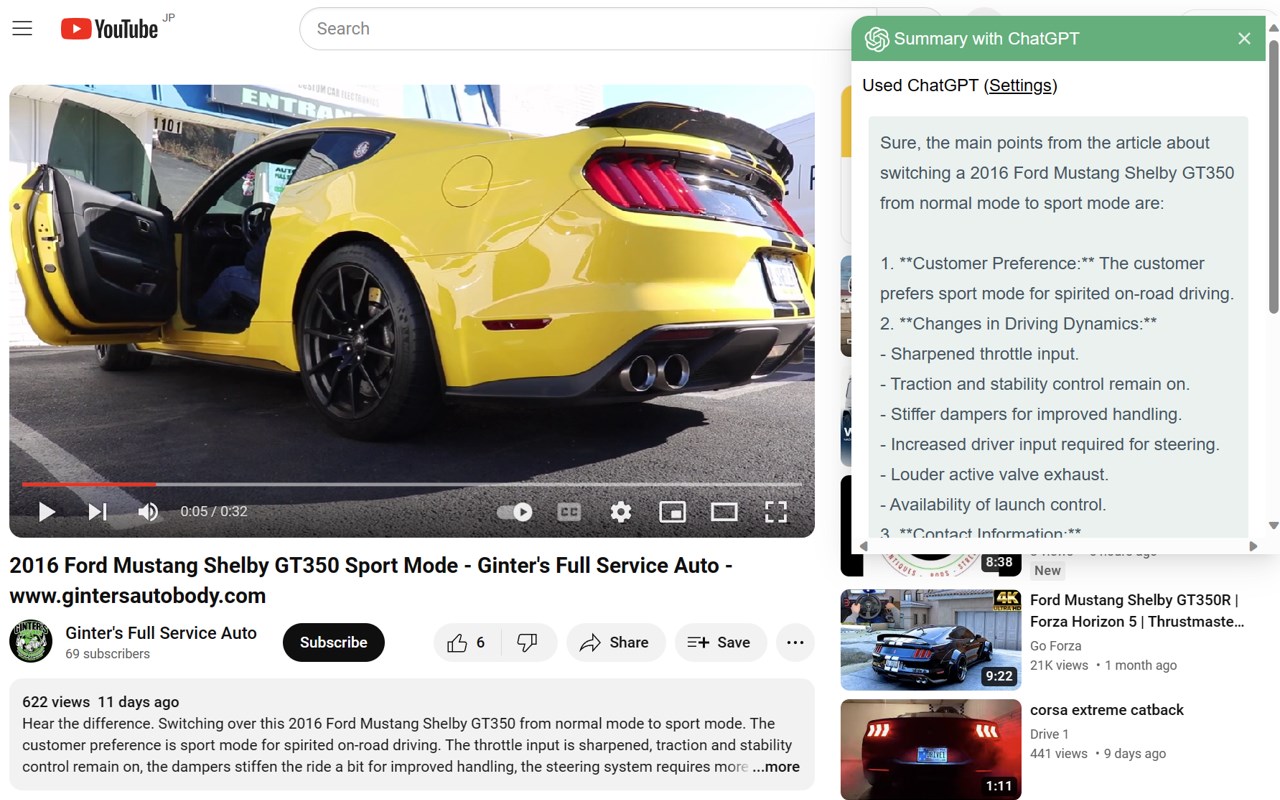Screen dimensions: 1280x800
Task: Click the 0:05 / 0:32 time display
Action: (214, 512)
